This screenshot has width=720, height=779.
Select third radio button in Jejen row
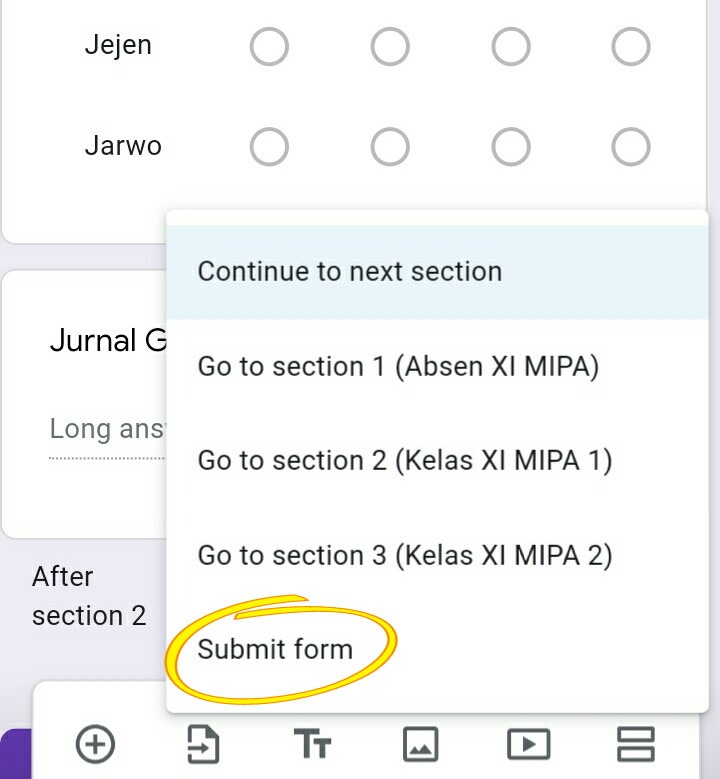pyautogui.click(x=511, y=46)
